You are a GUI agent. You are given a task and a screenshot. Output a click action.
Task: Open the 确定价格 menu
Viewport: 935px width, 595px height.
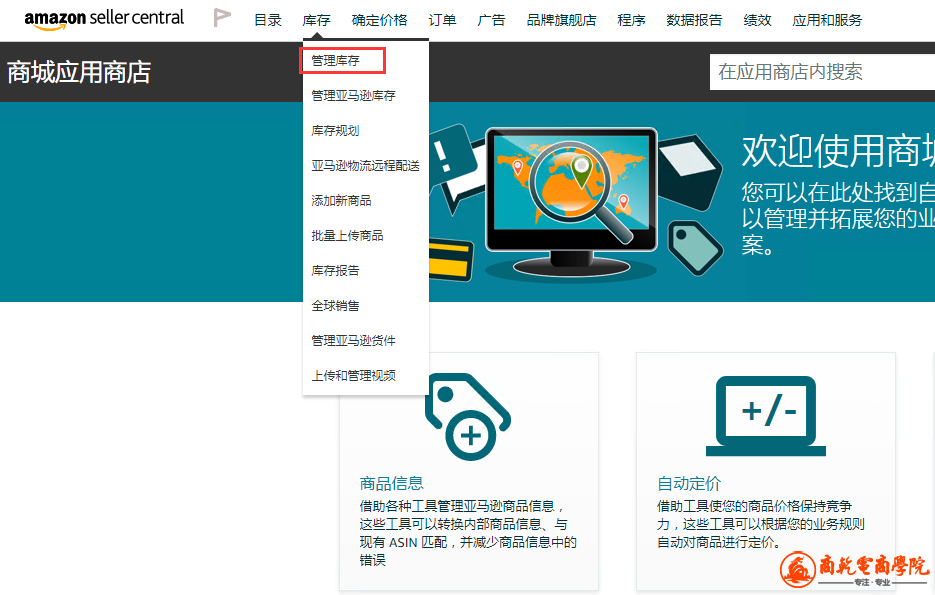click(x=379, y=20)
